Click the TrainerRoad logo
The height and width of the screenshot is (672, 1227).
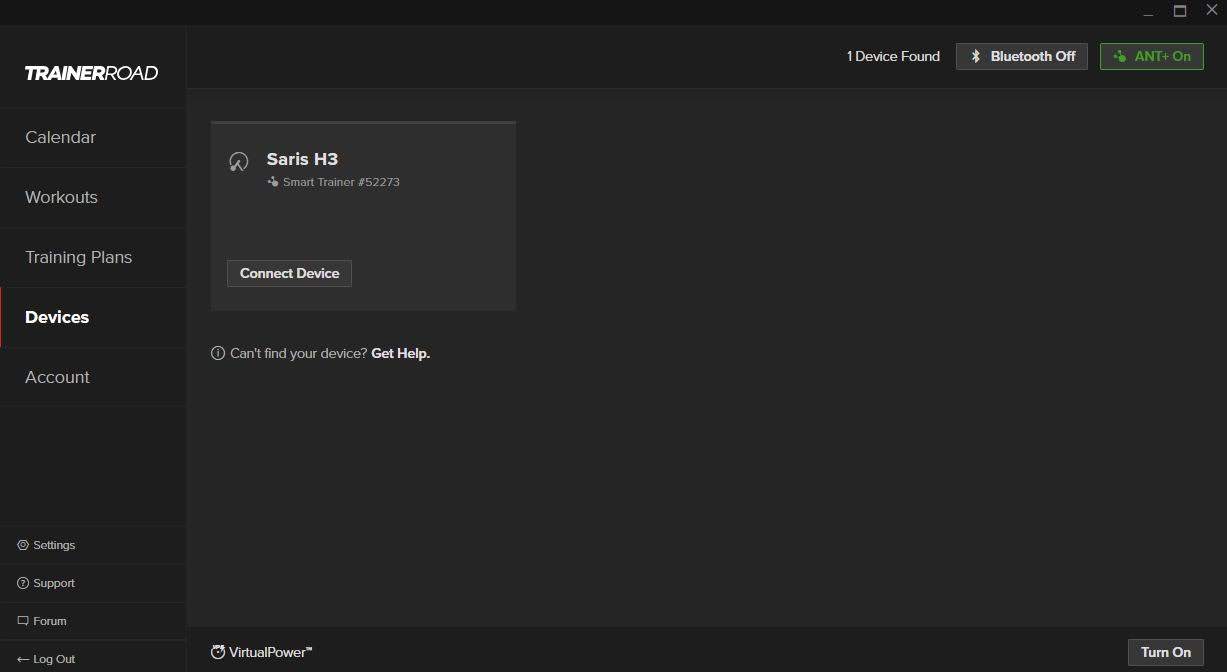[x=91, y=73]
